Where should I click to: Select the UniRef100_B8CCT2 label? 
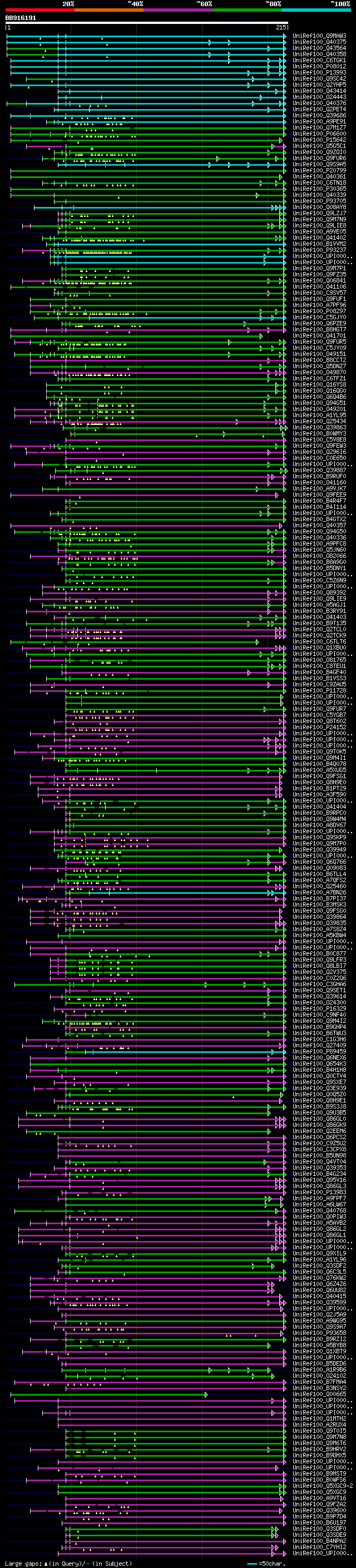319,360
